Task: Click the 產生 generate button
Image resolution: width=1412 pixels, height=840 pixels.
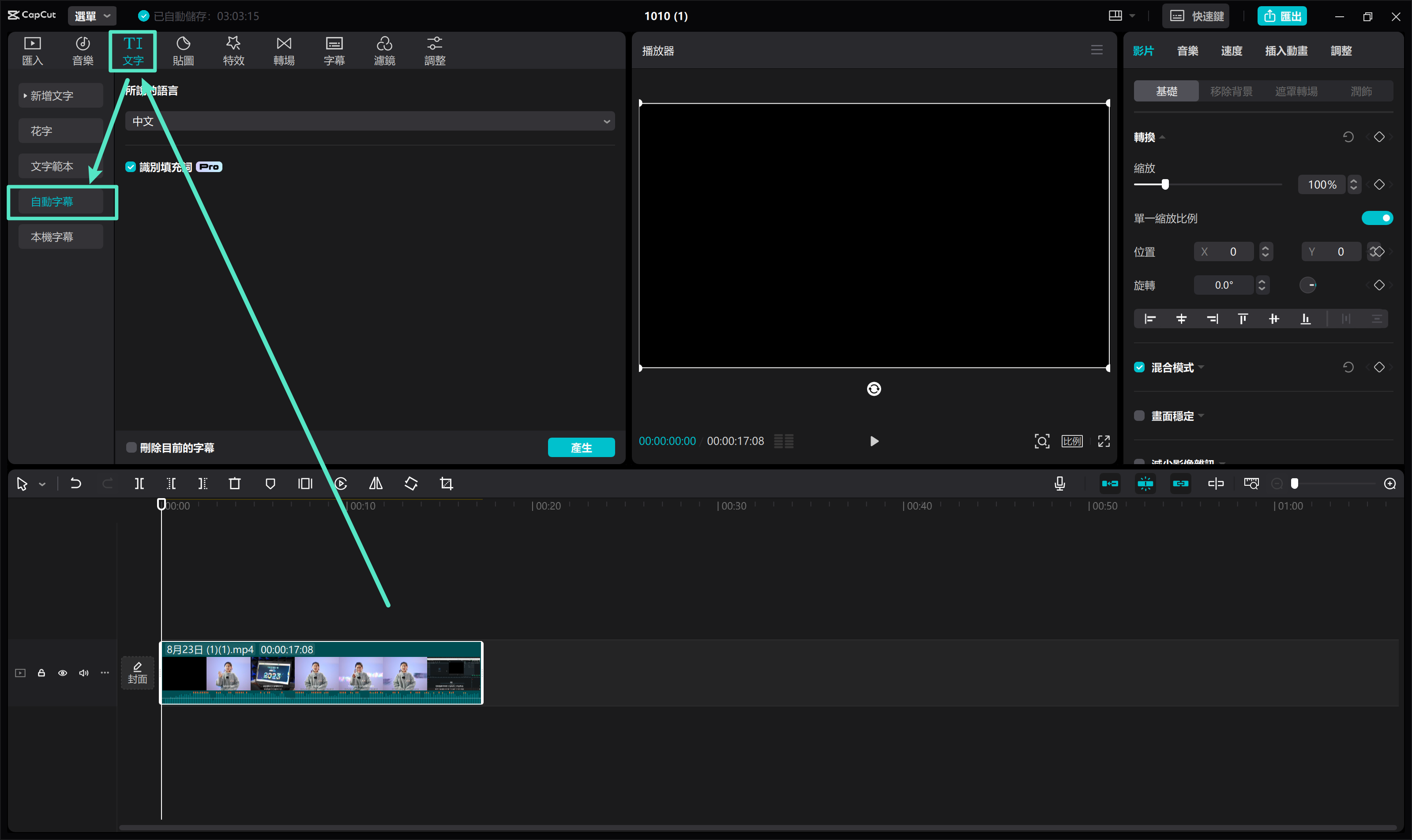Action: pyautogui.click(x=582, y=447)
